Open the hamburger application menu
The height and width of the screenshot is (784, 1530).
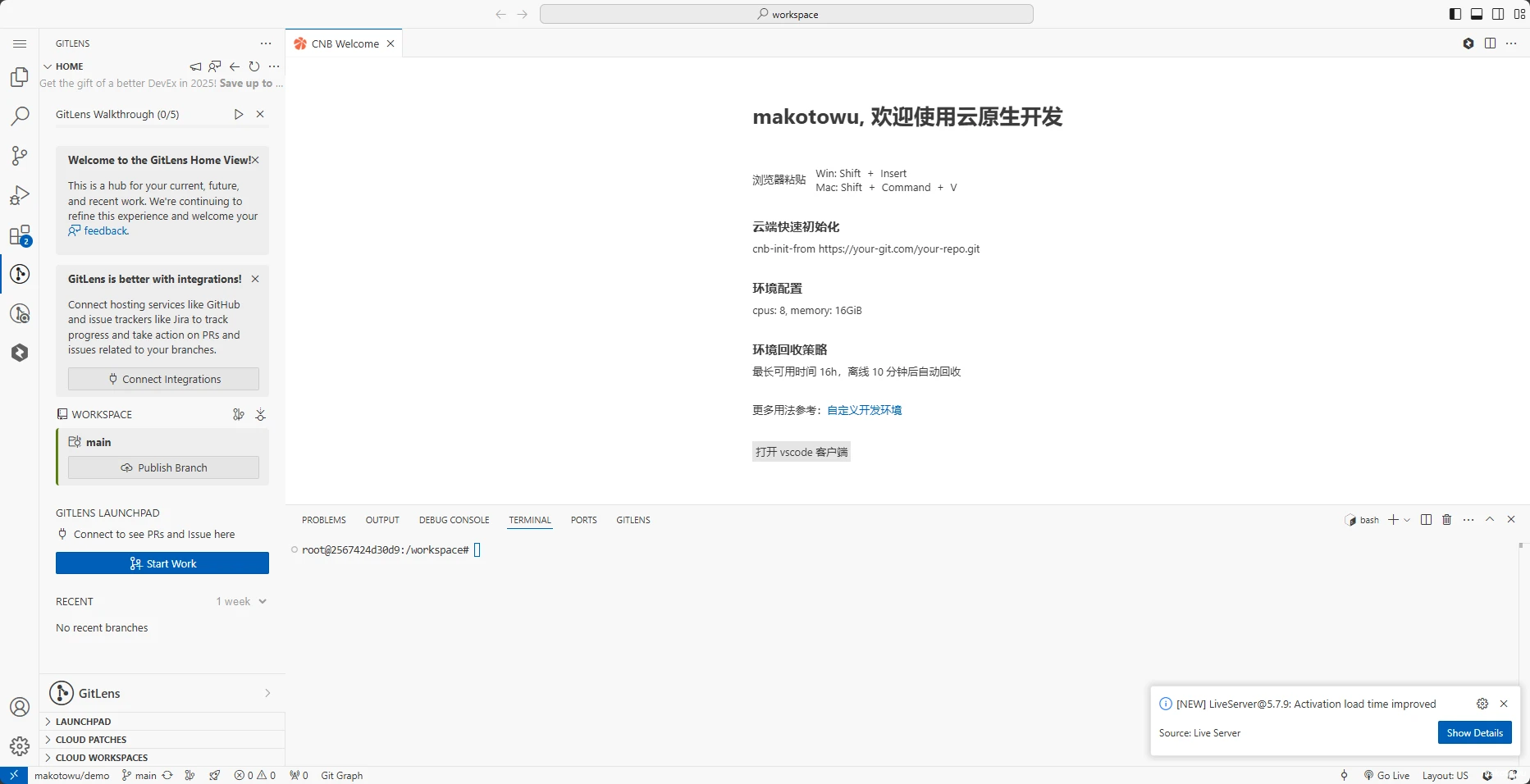coord(20,43)
